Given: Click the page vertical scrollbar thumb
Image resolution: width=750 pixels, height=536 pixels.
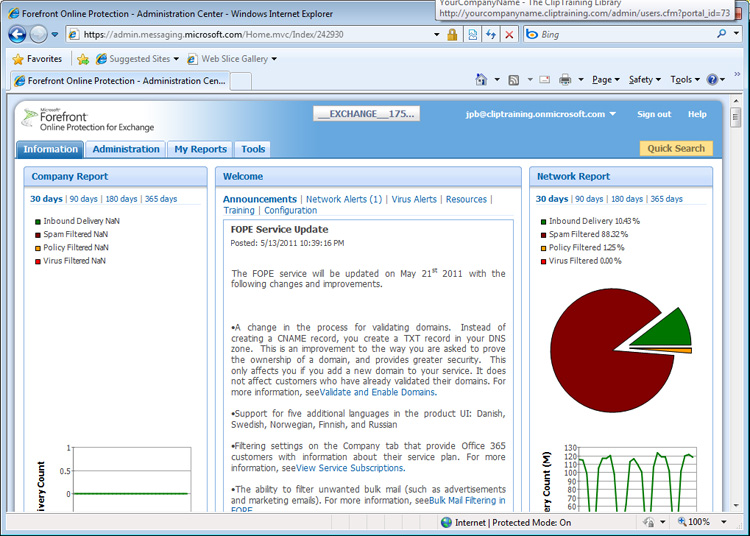Looking at the screenshot, I should [736, 118].
